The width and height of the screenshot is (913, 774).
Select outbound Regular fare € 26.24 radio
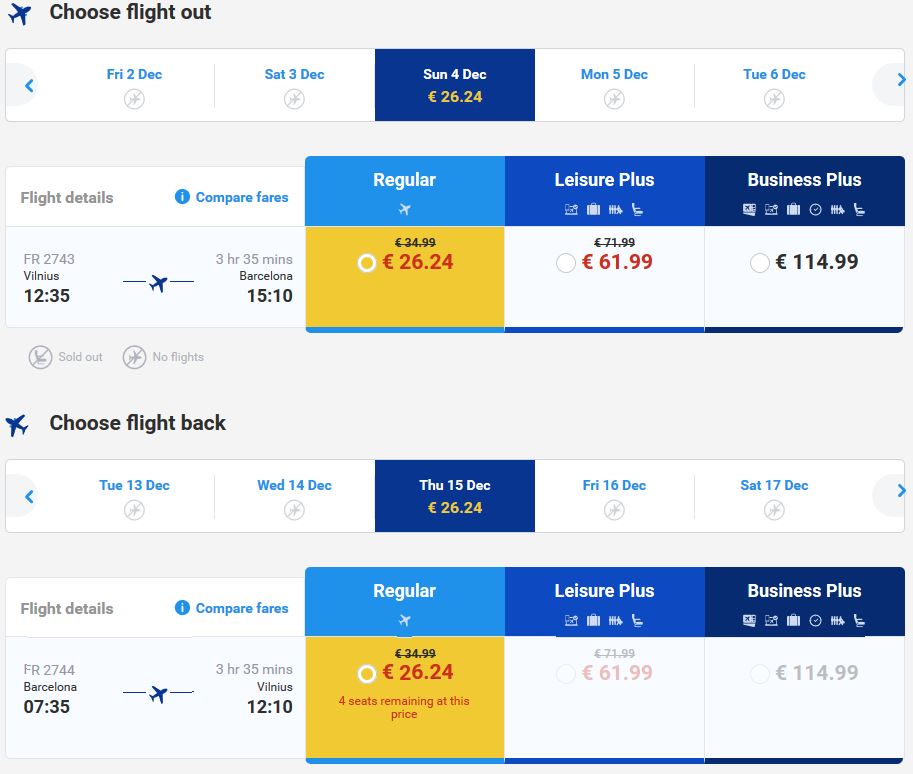tap(367, 263)
